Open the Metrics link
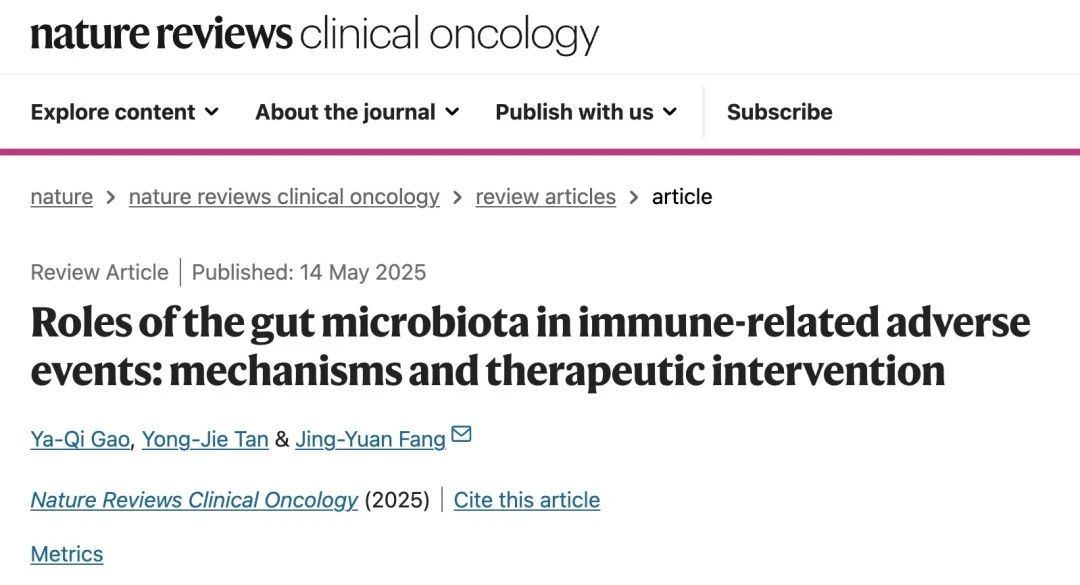 pos(67,554)
